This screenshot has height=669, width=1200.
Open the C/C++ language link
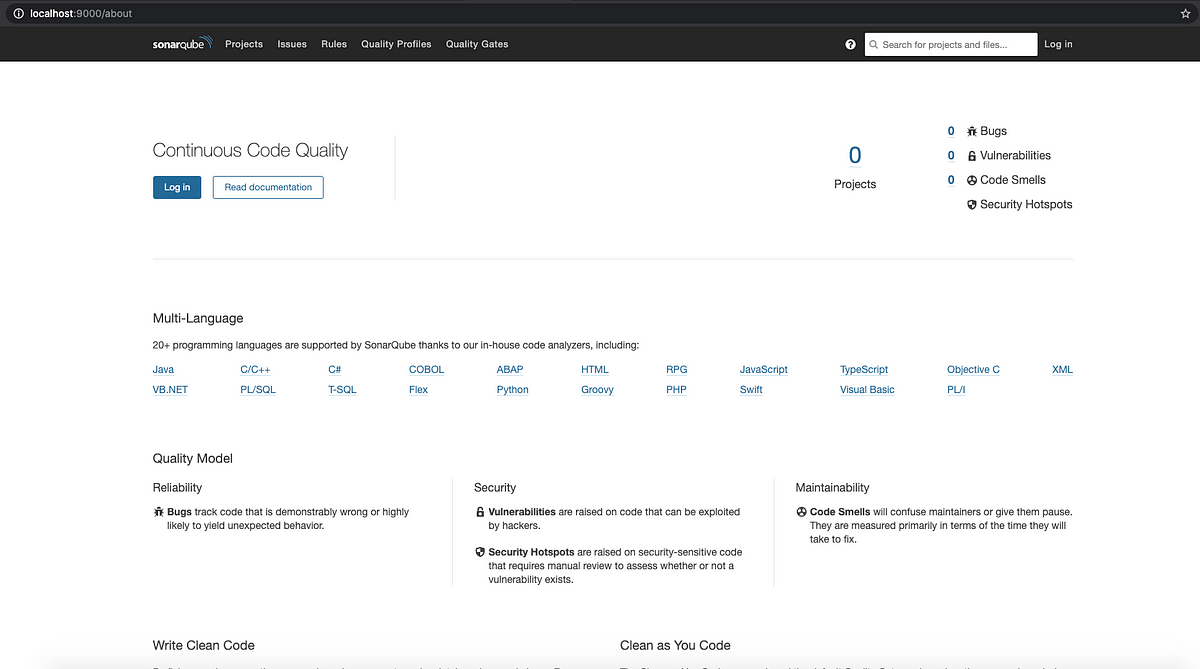pos(255,370)
